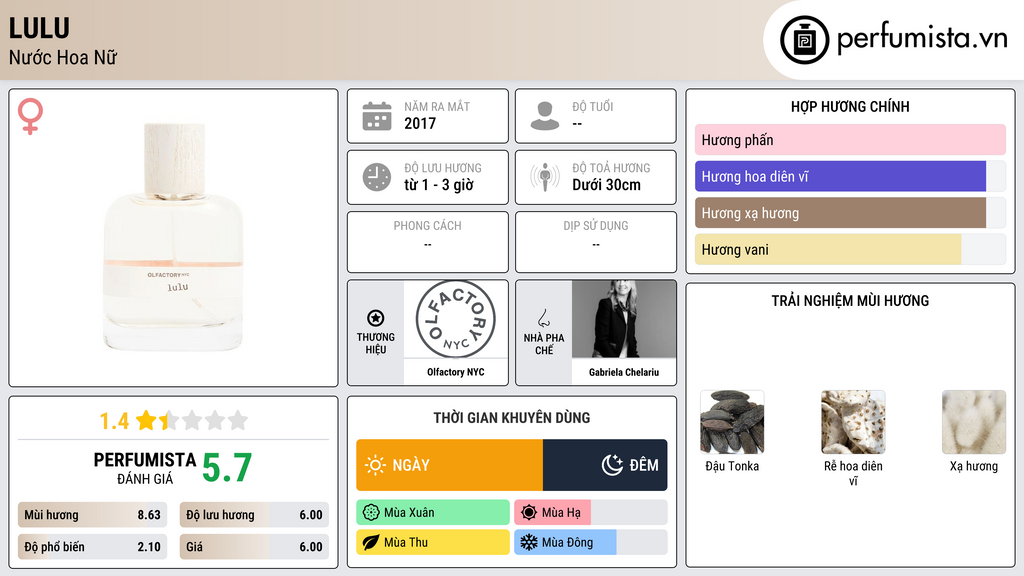Click the Giá 6.00 score bar
Image resolution: width=1024 pixels, height=576 pixels.
pos(254,547)
